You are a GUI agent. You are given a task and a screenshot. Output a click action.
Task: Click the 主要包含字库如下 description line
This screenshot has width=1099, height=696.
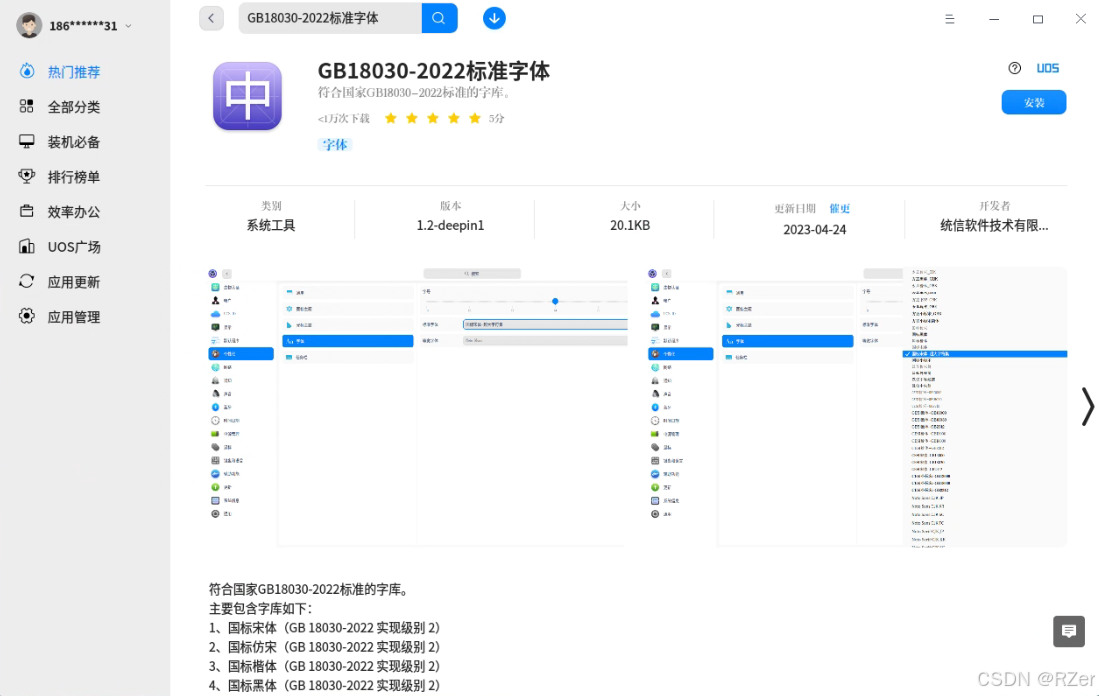261,608
